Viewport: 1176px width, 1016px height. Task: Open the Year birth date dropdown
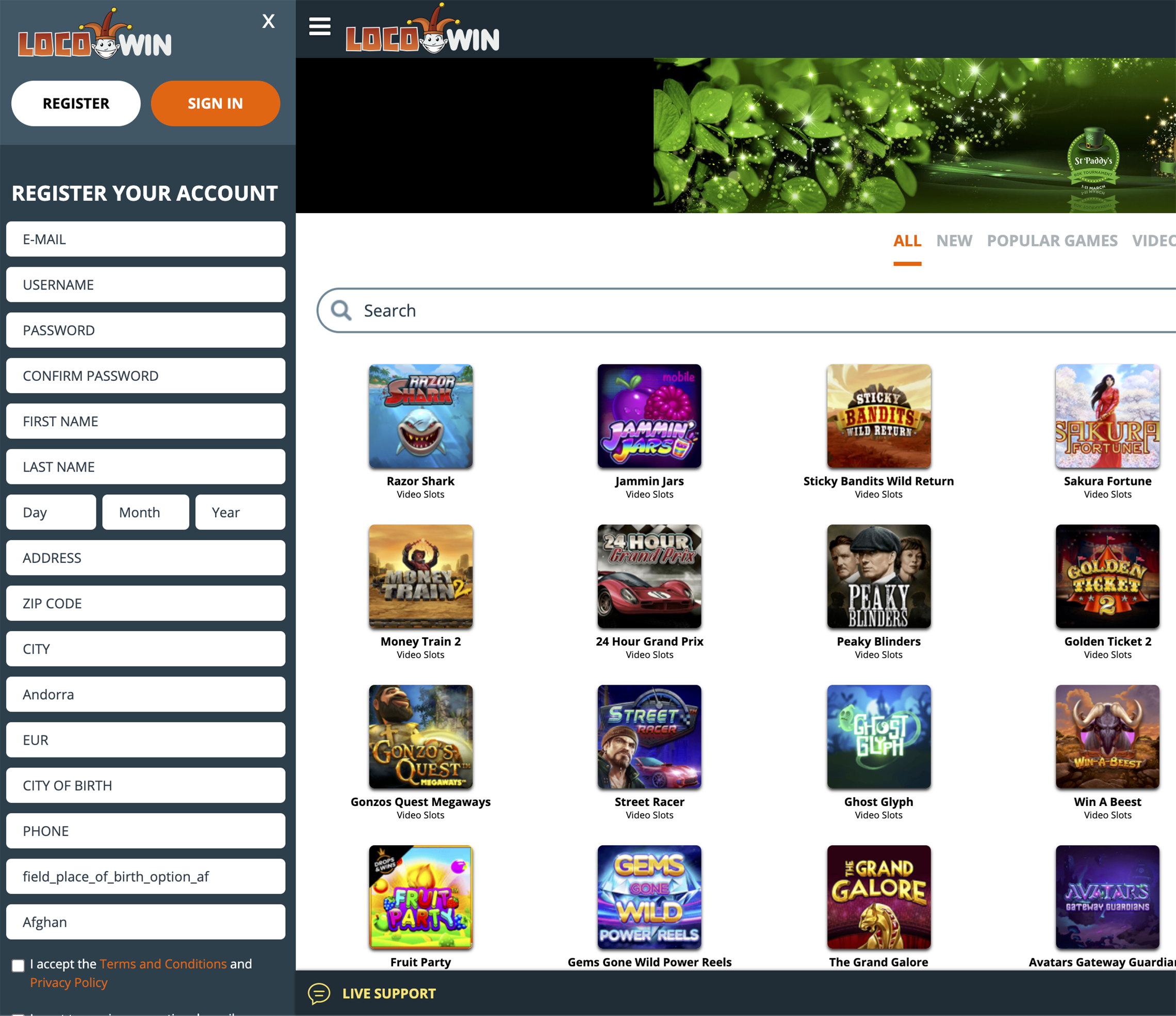(240, 512)
